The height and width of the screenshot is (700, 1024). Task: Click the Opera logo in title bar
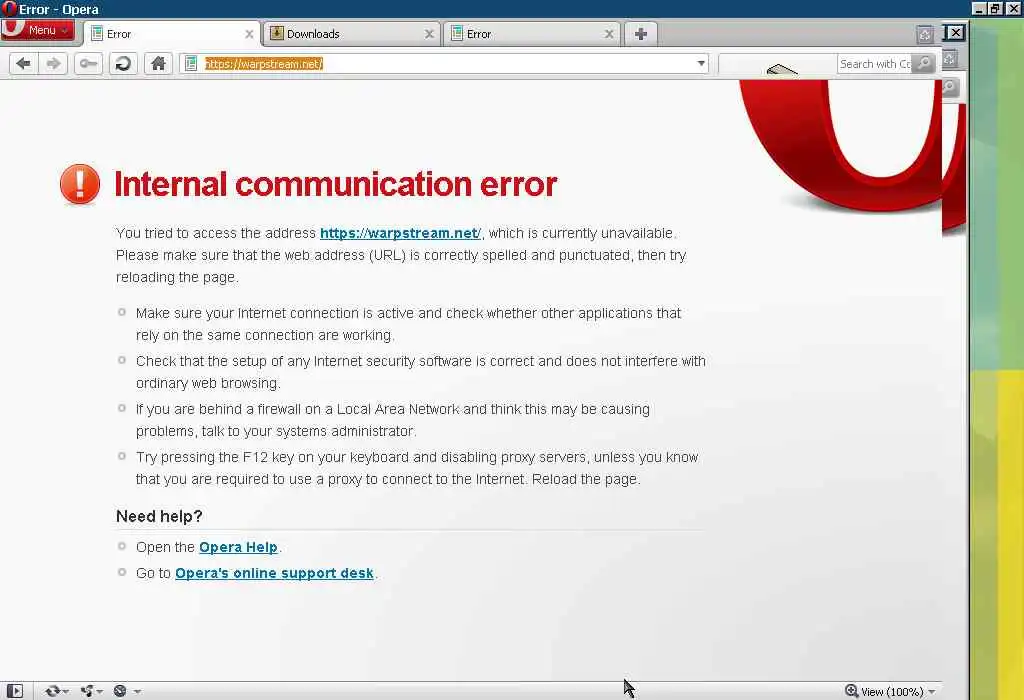tap(8, 8)
